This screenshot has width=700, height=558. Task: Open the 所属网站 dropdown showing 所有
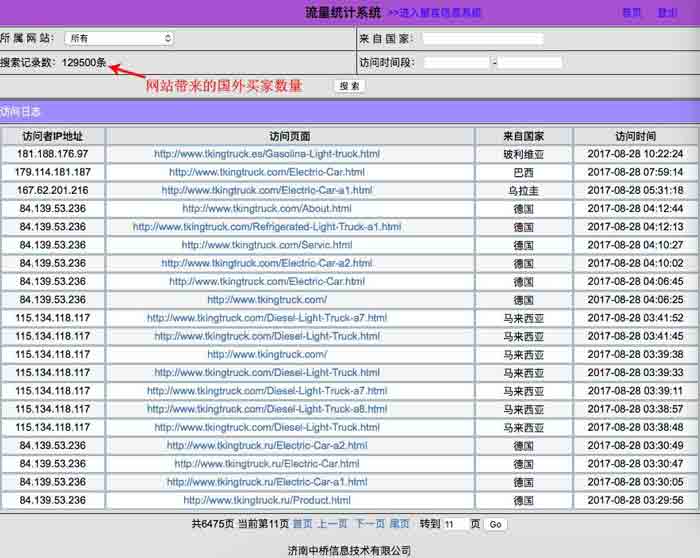(119, 38)
